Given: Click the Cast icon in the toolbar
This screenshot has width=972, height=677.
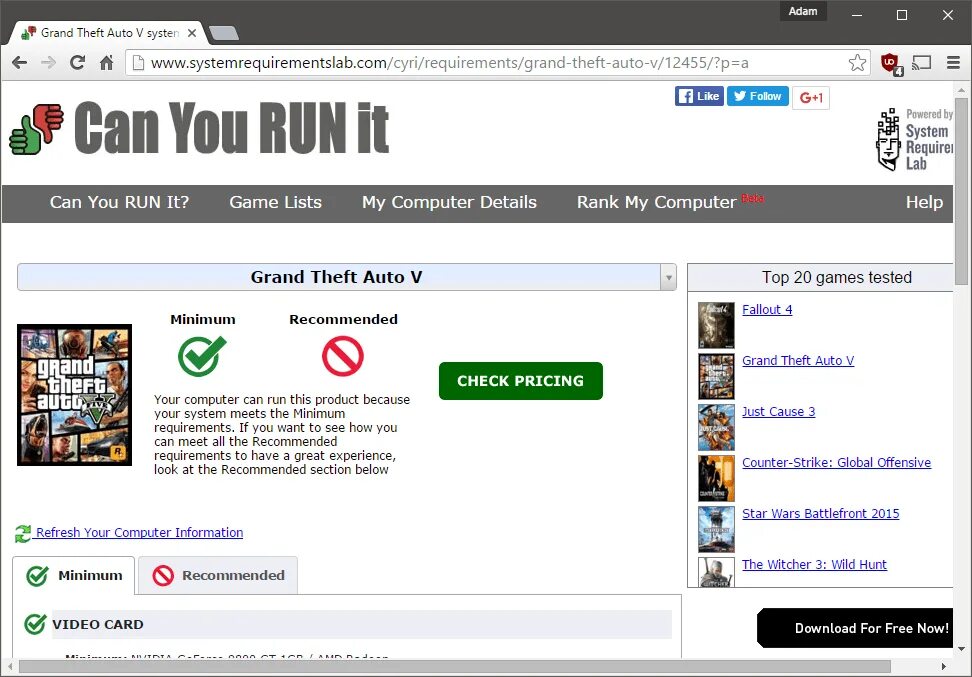Looking at the screenshot, I should (922, 63).
